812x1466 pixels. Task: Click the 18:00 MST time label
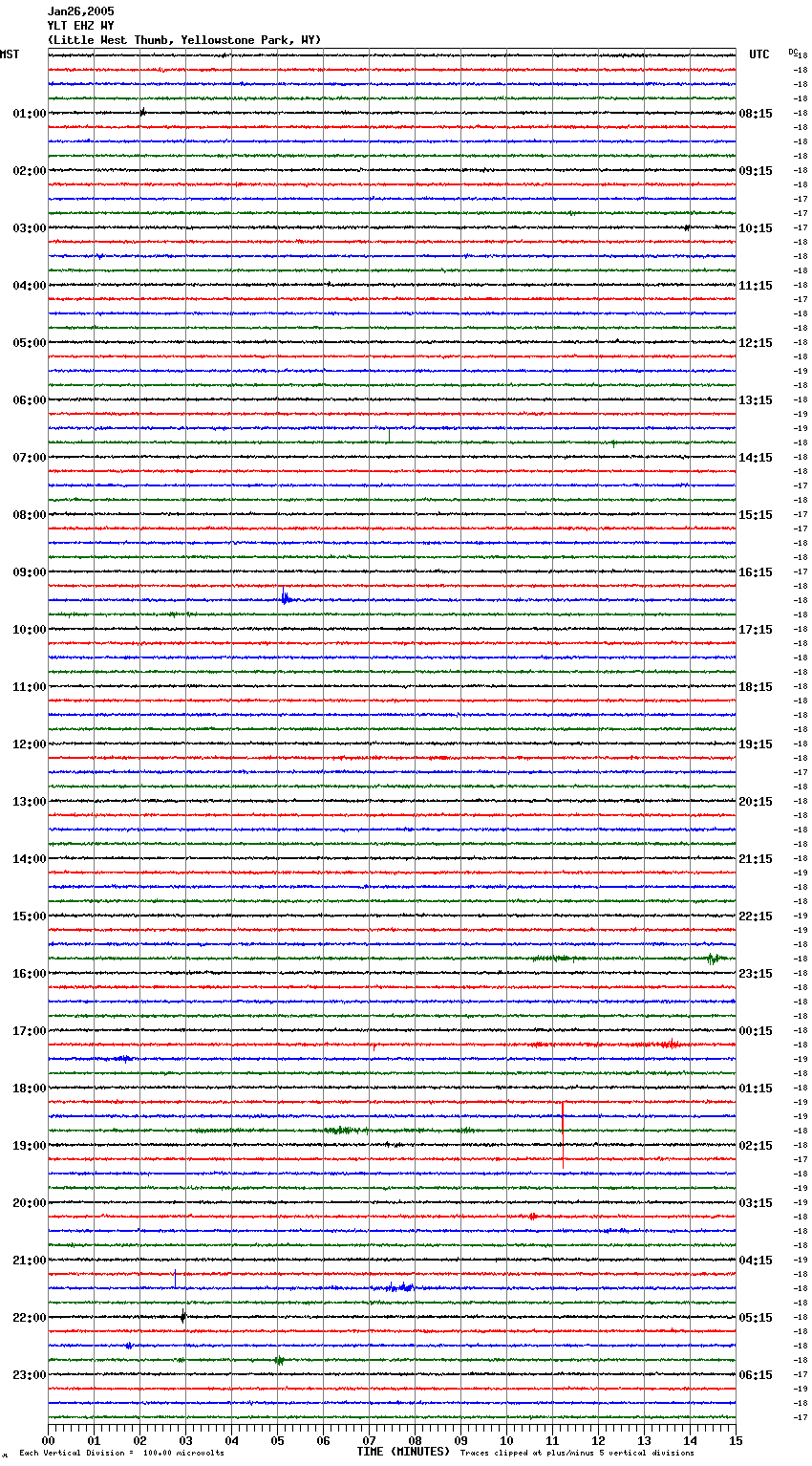30,1089
